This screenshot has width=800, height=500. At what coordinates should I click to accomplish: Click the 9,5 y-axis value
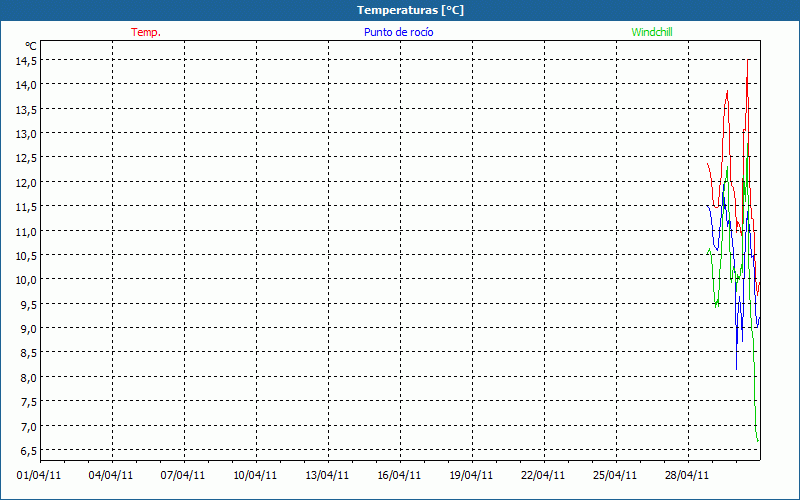pyautogui.click(x=29, y=305)
